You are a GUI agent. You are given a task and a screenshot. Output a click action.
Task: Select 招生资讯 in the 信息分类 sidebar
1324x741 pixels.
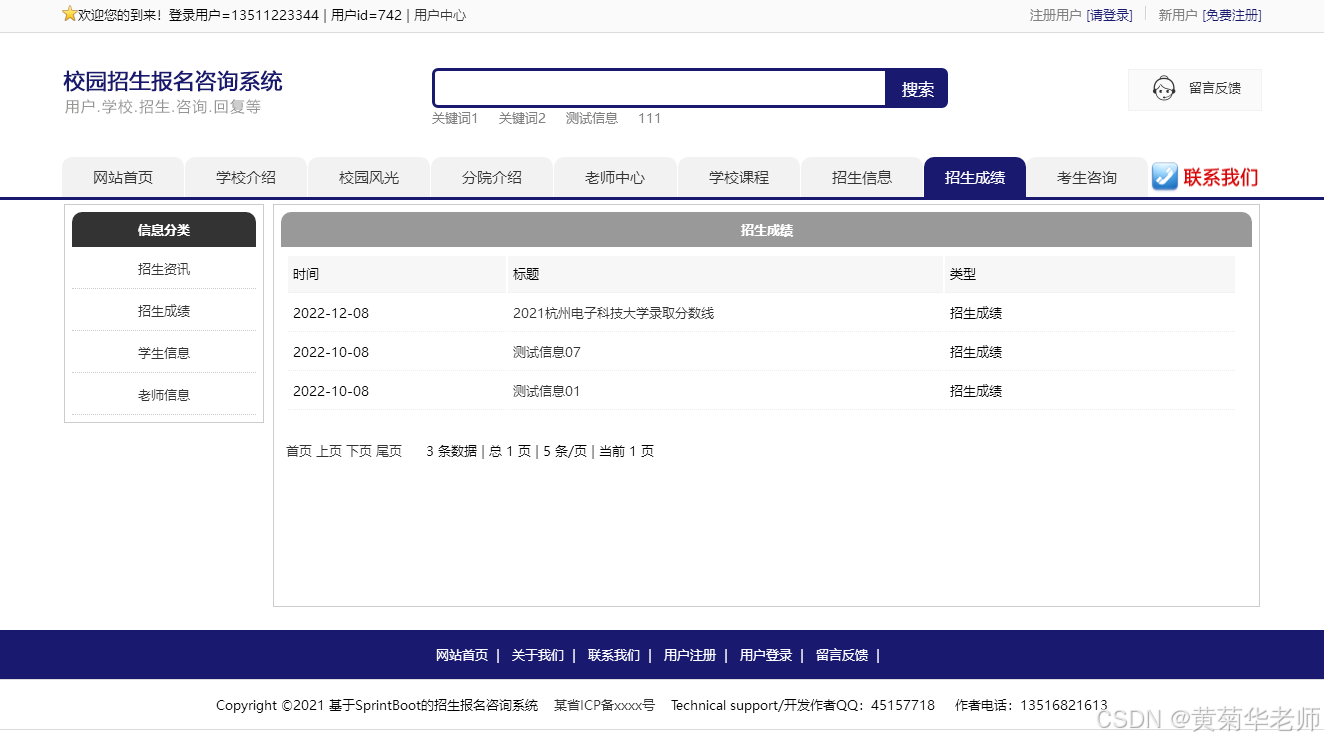pos(164,268)
